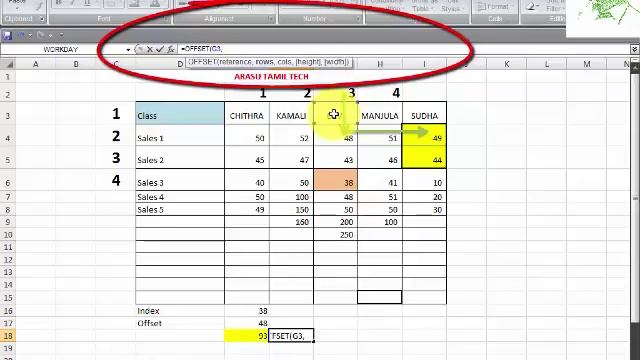Click the Save icon in Quick Access Toolbar
Image resolution: width=640 pixels, height=360 pixels.
click(7, 36)
